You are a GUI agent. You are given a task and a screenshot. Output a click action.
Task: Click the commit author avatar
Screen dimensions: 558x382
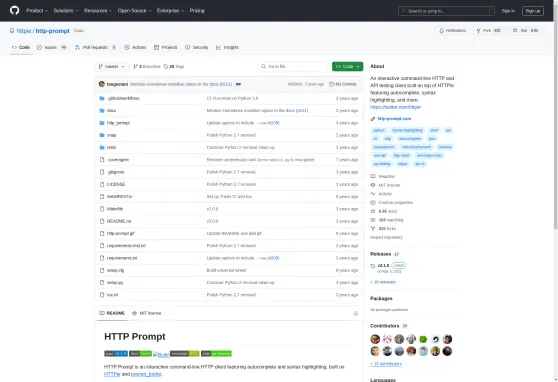[102, 84]
